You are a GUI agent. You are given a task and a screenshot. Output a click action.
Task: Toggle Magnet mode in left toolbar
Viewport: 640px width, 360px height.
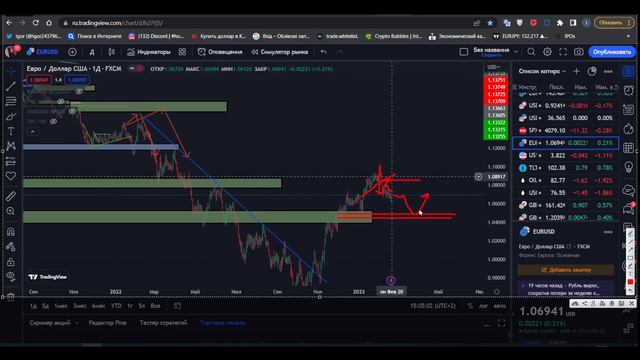[x=11, y=231]
